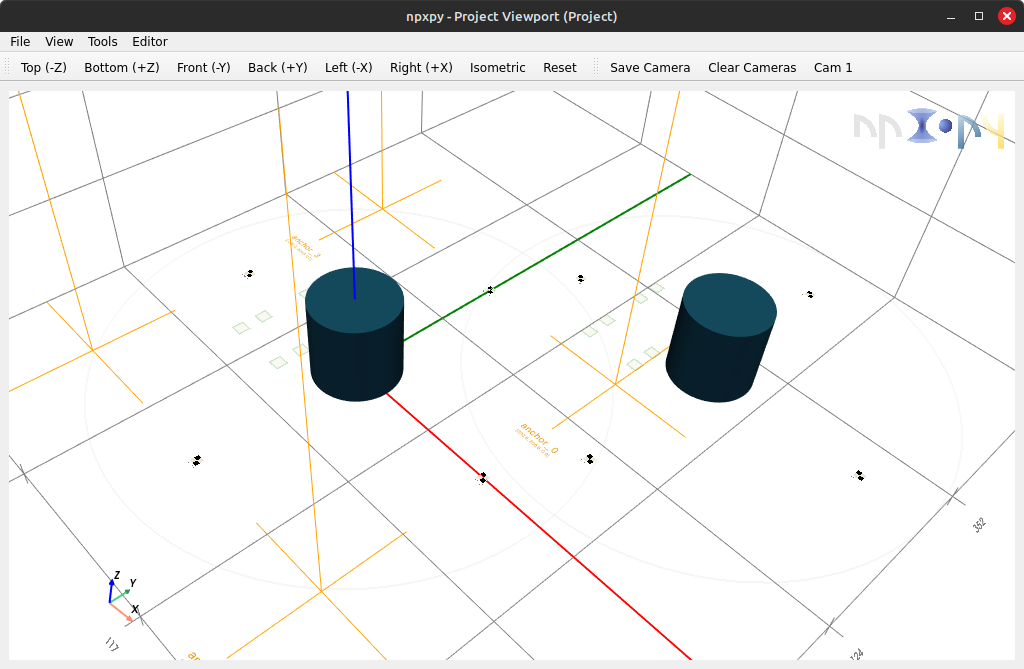The width and height of the screenshot is (1024, 669).
Task: Select saved Cam 1 view
Action: pyautogui.click(x=833, y=68)
